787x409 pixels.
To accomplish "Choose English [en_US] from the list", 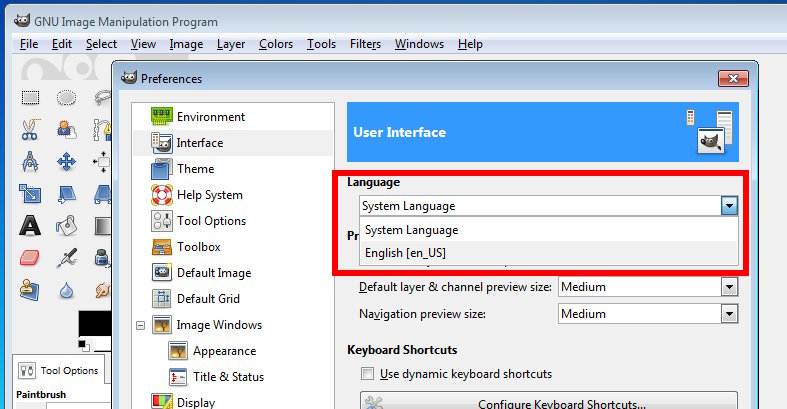I will pyautogui.click(x=549, y=253).
